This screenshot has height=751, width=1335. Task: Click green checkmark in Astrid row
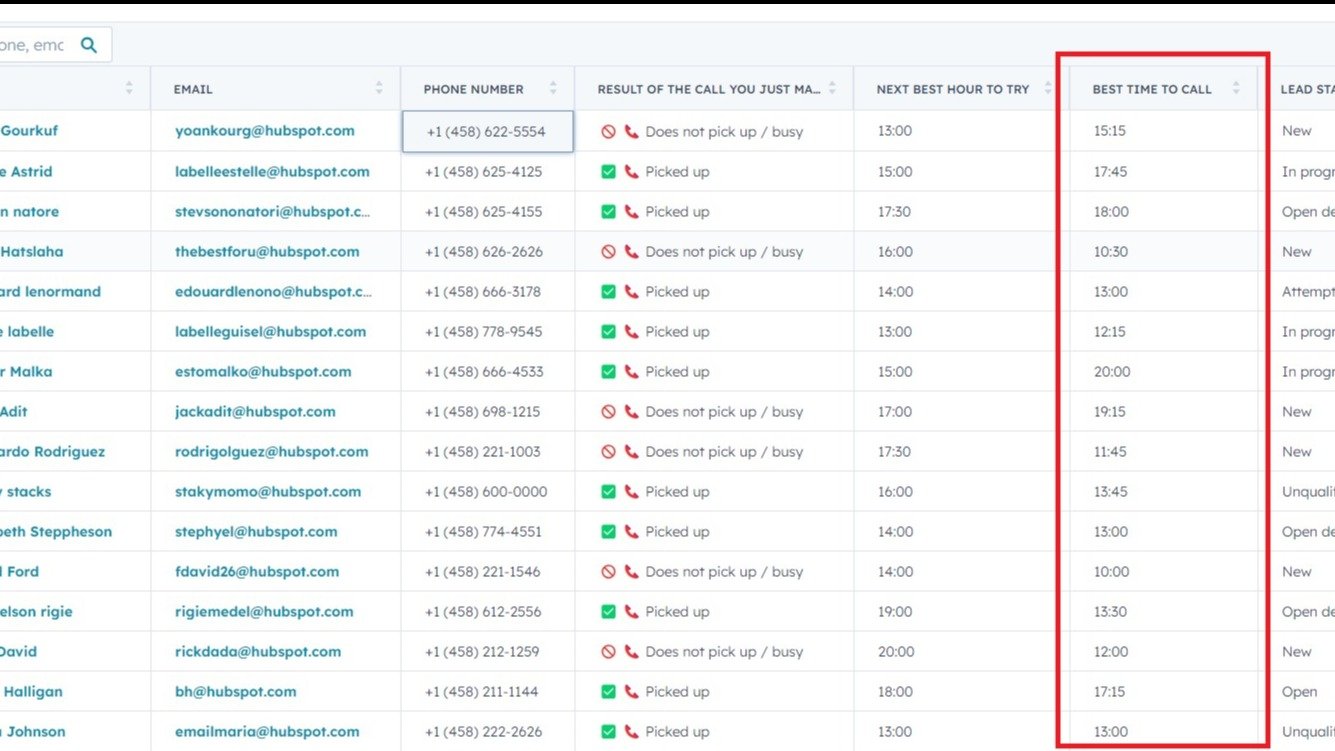608,172
